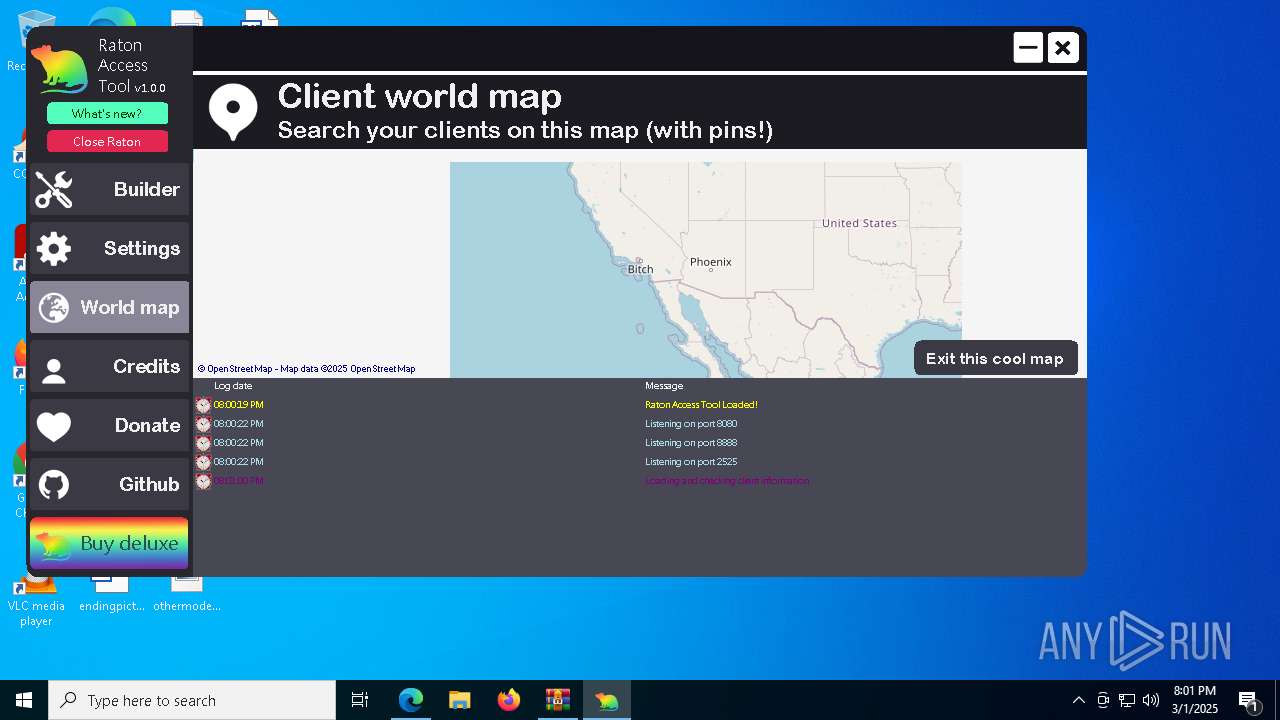Open the Credits section
The height and width of the screenshot is (720, 1280).
point(109,366)
